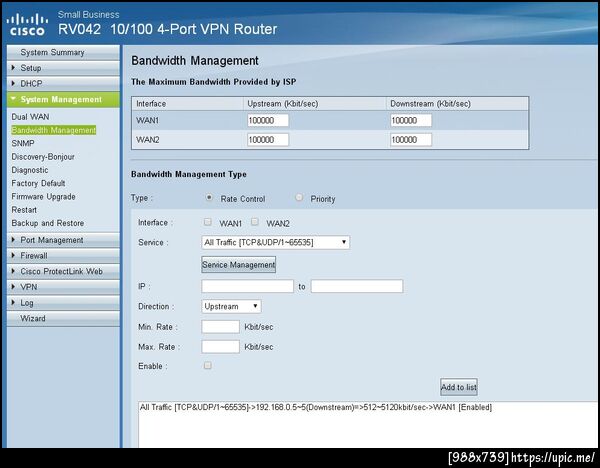Open the Service dropdown list
This screenshot has height=468, width=600.
pos(276,242)
